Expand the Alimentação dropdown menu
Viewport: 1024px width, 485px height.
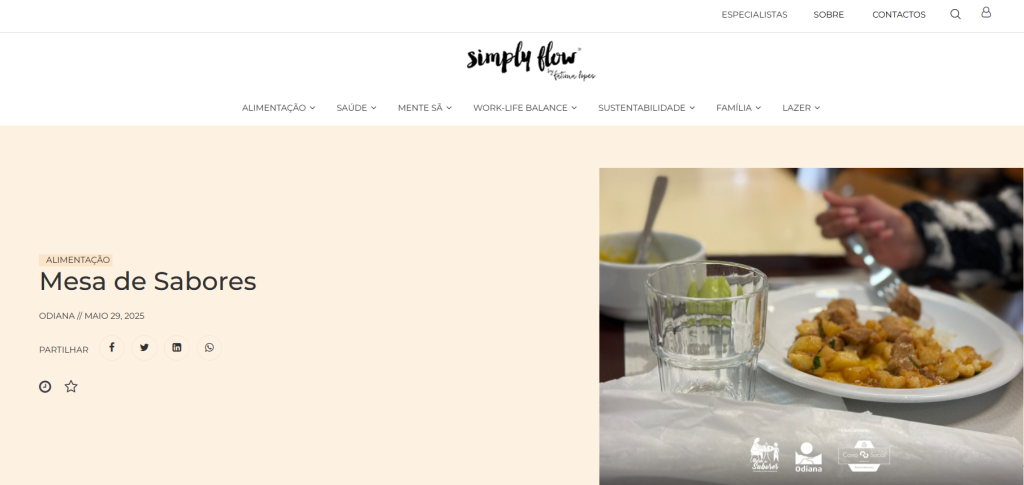tap(278, 108)
